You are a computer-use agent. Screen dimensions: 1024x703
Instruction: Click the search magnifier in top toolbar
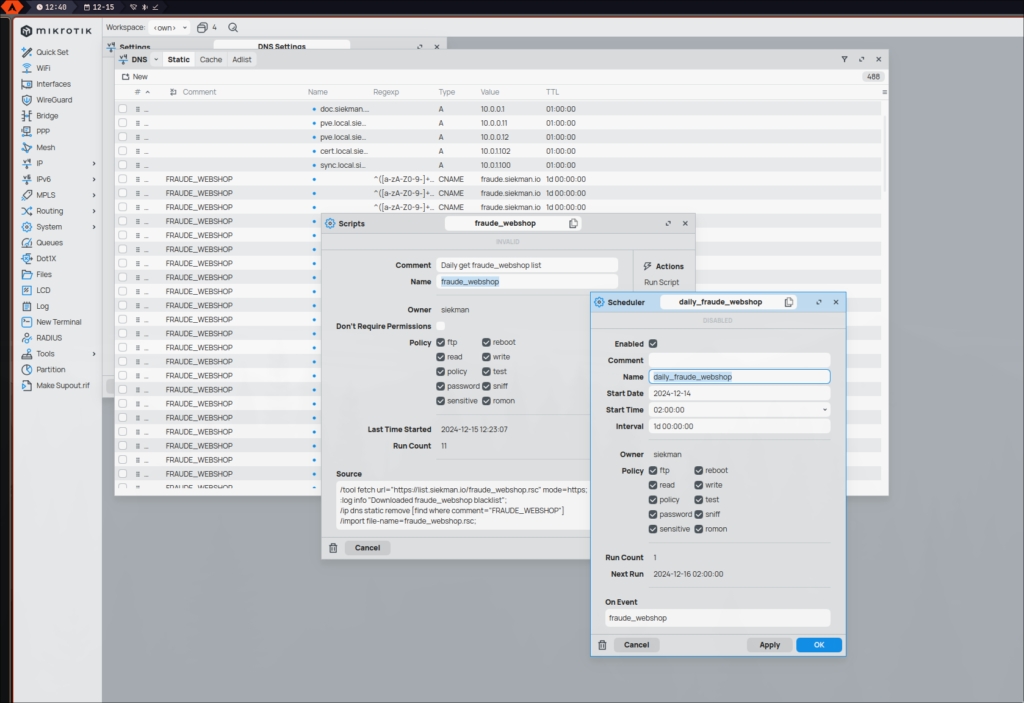(233, 27)
